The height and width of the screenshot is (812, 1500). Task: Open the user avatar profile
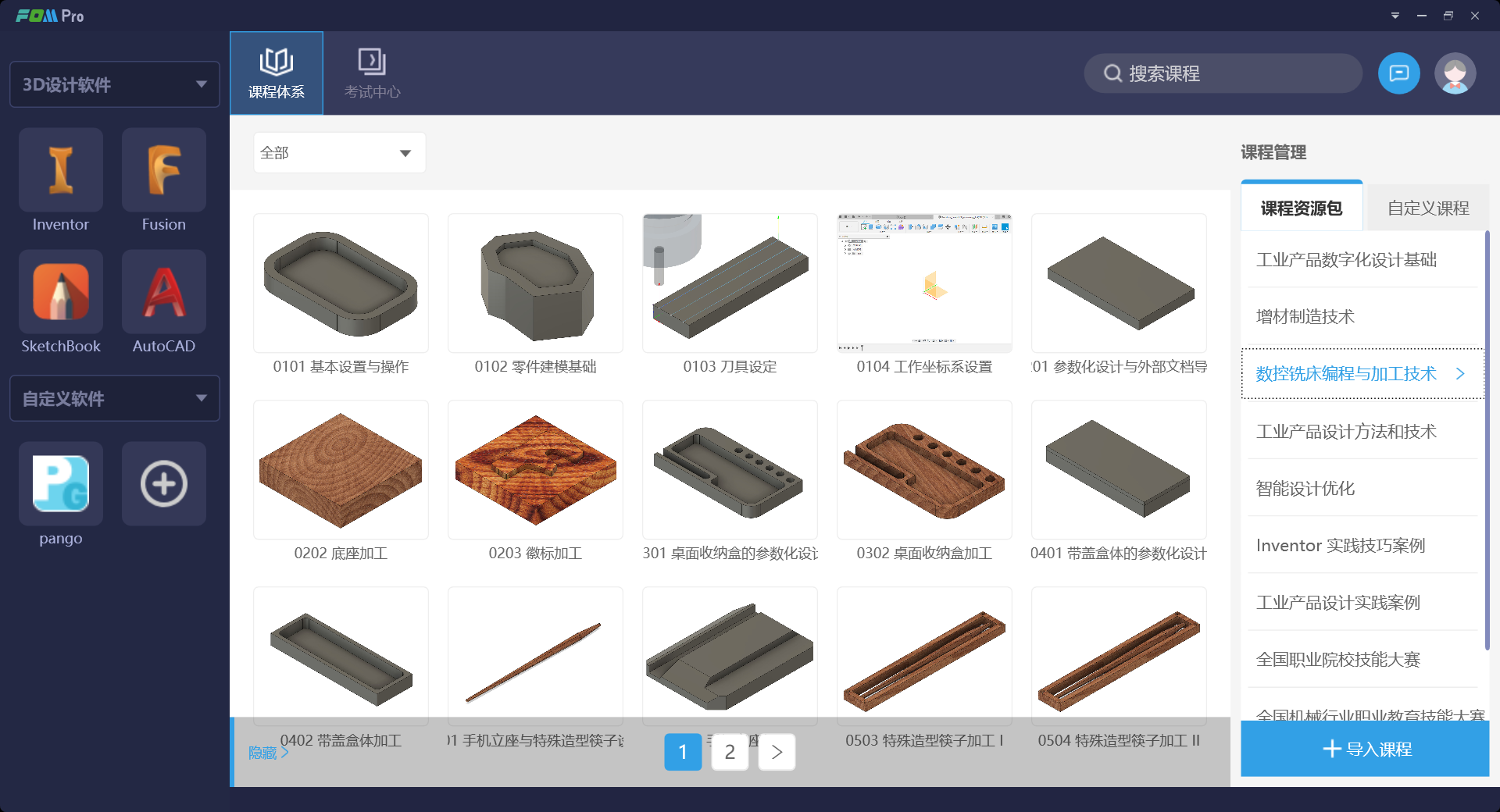(x=1455, y=73)
